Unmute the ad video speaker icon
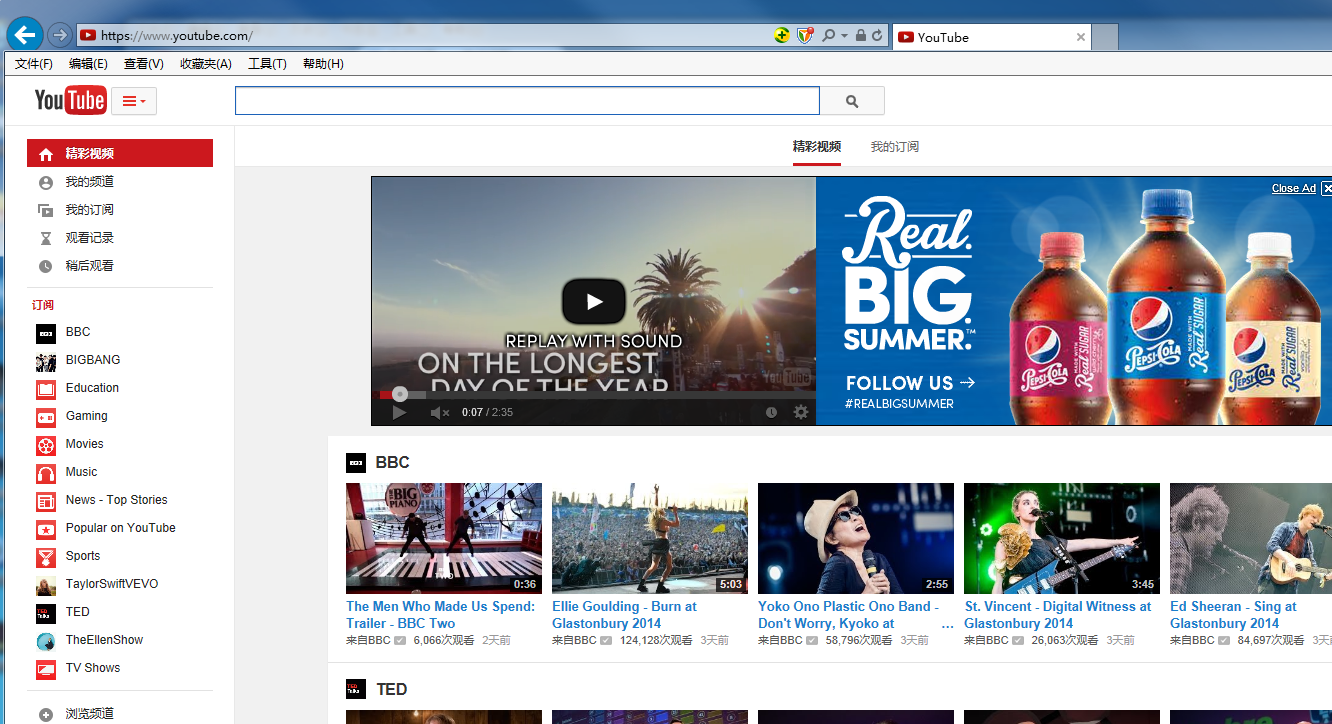1332x724 pixels. tap(440, 412)
